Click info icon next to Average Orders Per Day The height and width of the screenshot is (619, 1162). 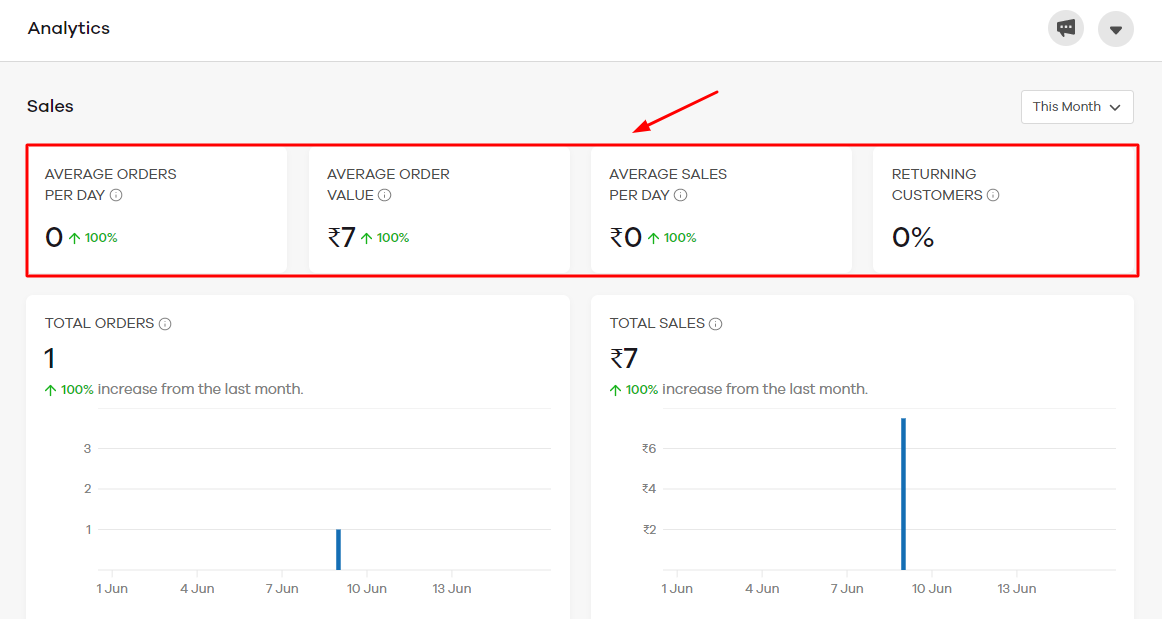(116, 196)
